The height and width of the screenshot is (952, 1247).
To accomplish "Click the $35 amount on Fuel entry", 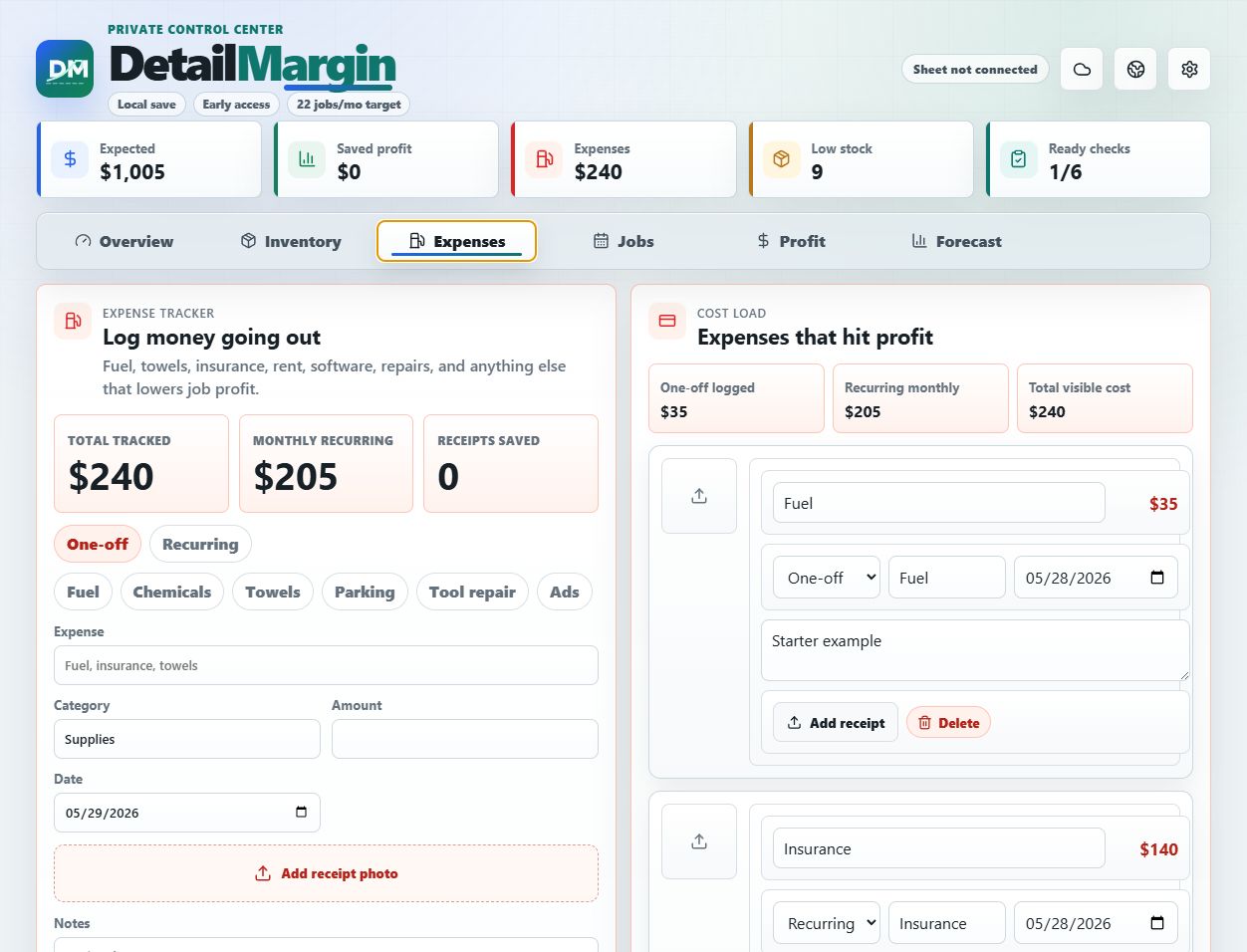I will coord(1163,504).
